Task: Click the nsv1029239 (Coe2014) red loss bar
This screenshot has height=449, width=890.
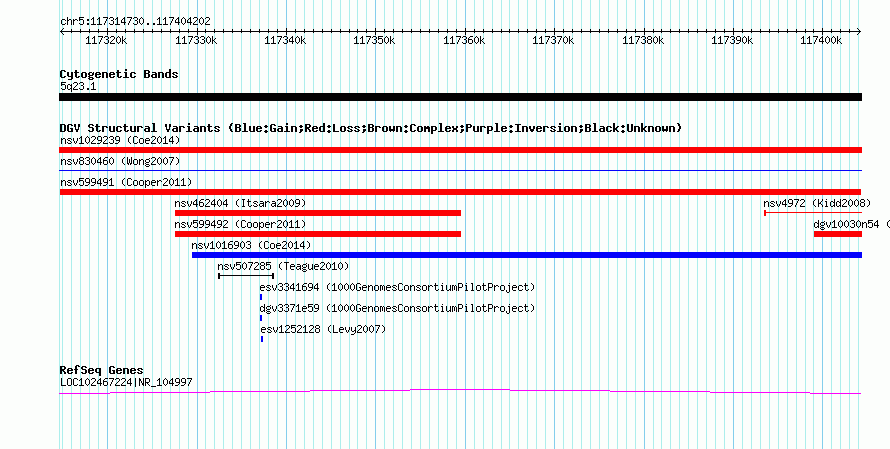Action: [460, 150]
